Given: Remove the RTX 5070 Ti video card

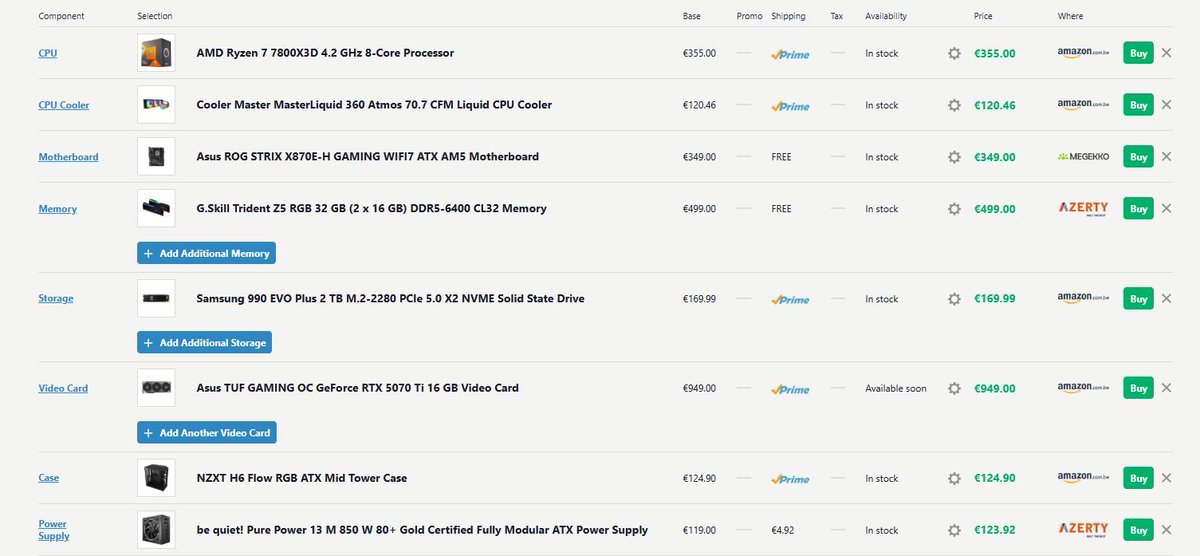Looking at the screenshot, I should pos(1166,388).
